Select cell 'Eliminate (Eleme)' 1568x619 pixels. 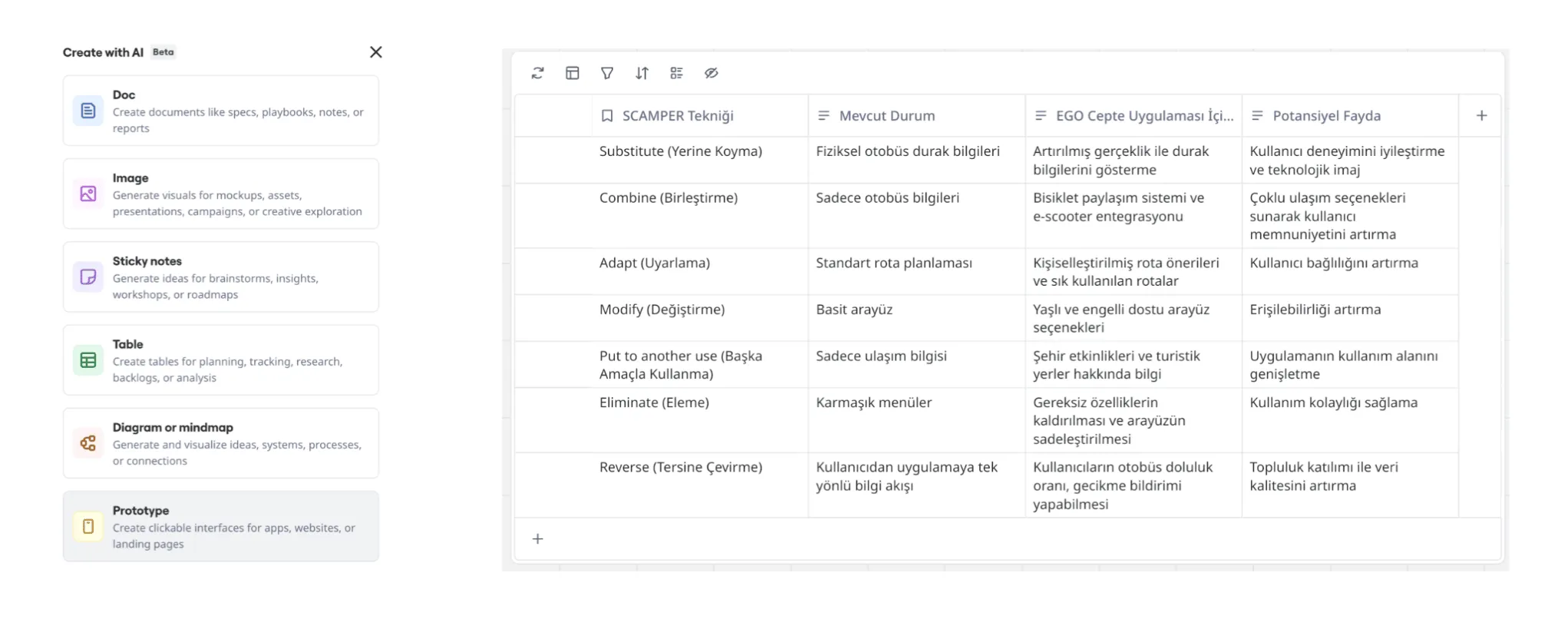pyautogui.click(x=700, y=421)
